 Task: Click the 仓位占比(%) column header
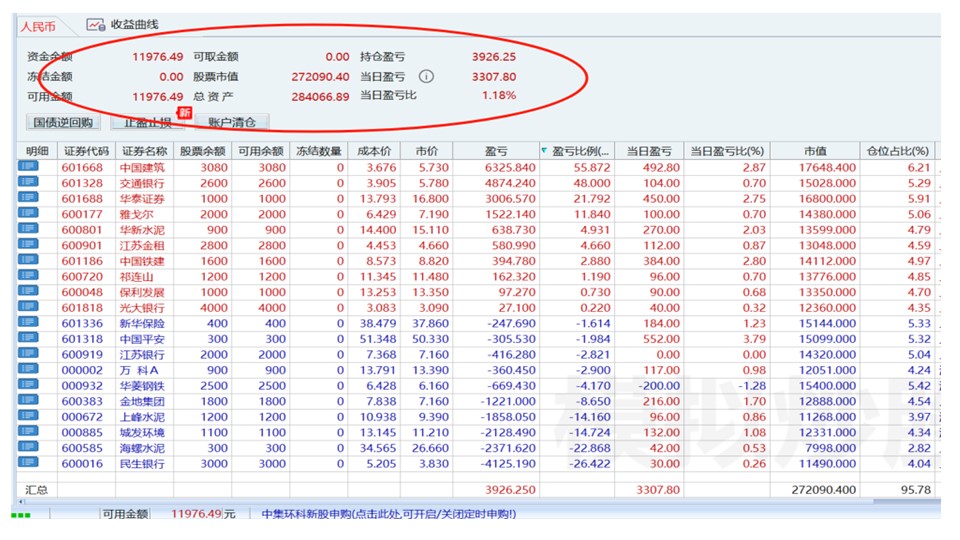898,151
